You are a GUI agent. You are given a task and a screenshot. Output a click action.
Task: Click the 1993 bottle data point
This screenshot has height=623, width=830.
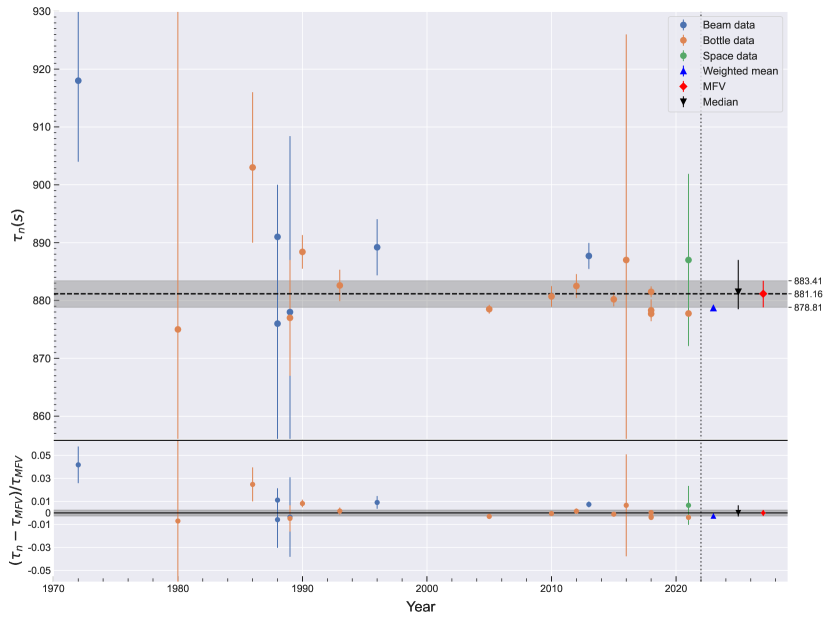click(x=340, y=285)
